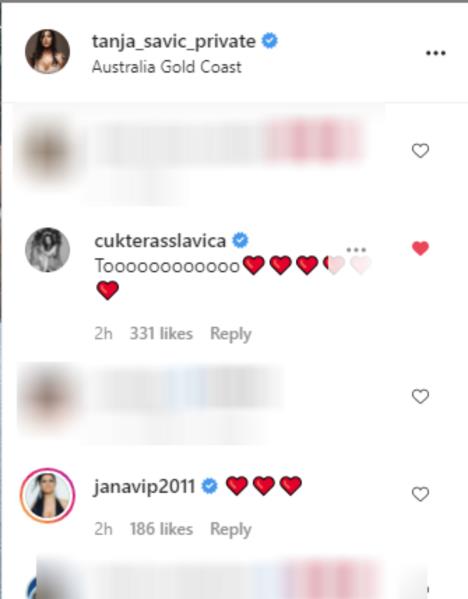Open cukterasslavica comment options dots

coord(356,250)
